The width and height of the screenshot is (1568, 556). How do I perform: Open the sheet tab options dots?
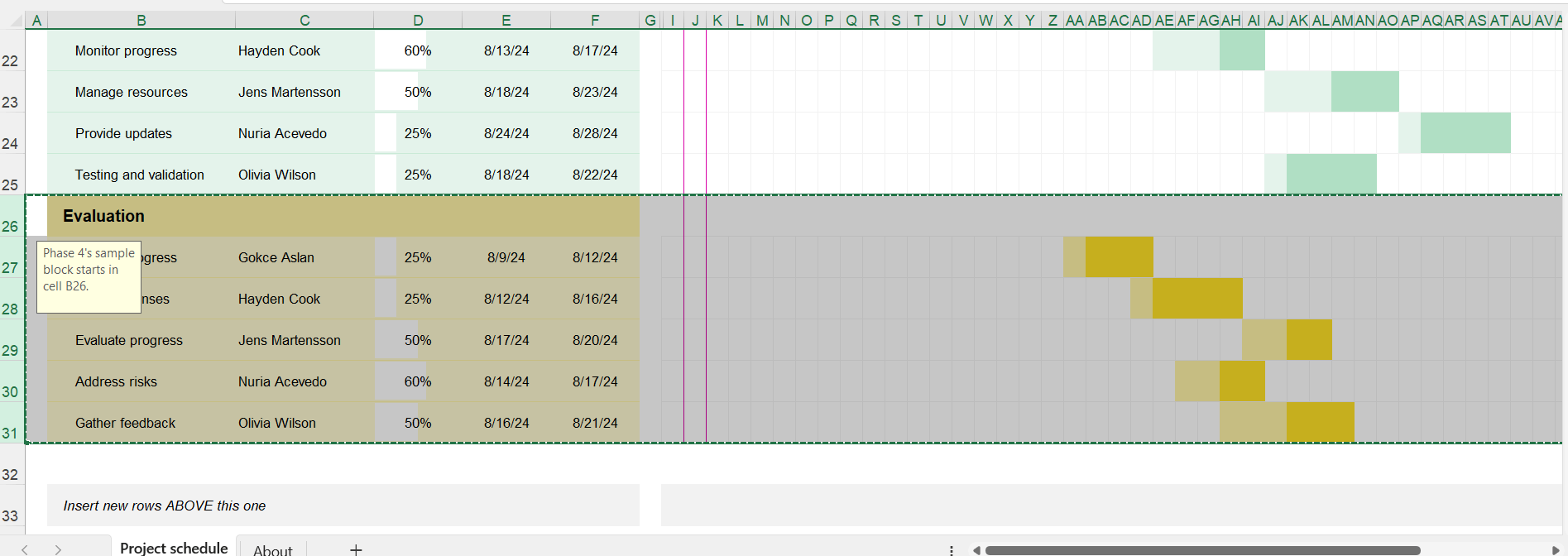pyautogui.click(x=952, y=550)
